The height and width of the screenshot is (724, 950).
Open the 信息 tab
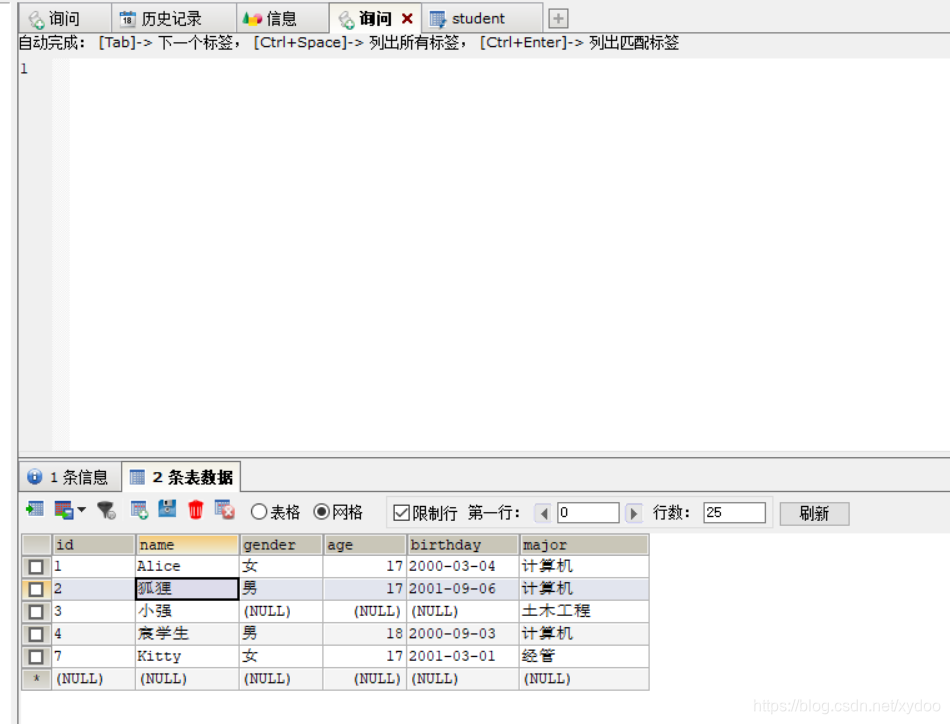point(281,19)
